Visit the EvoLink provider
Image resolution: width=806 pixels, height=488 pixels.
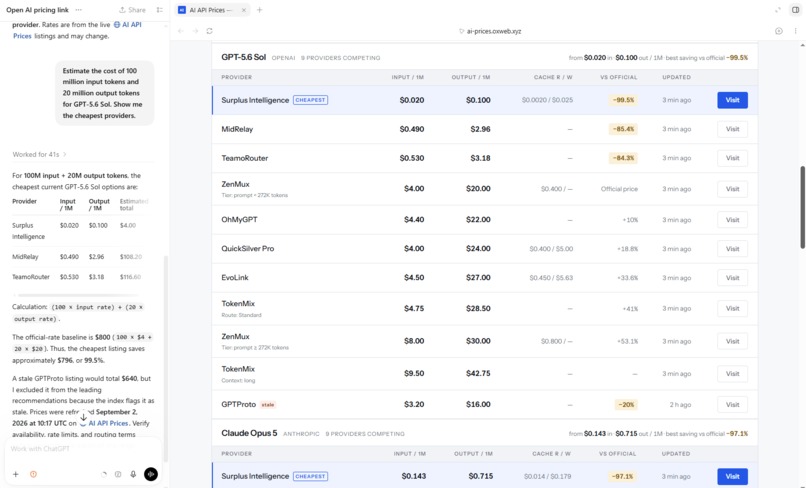tap(732, 278)
